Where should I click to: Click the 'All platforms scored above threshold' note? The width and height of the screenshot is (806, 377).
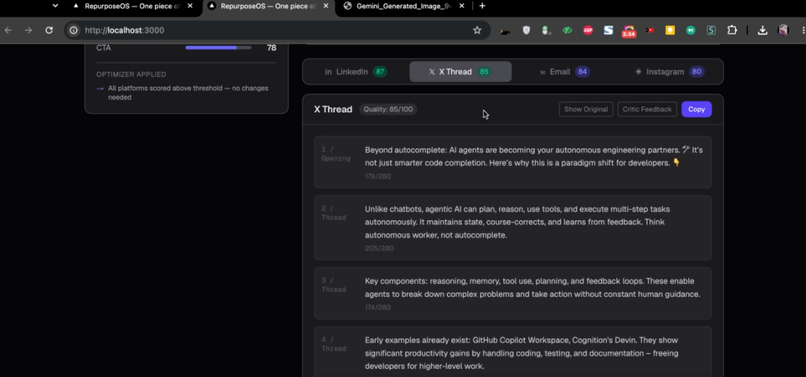tap(188, 93)
